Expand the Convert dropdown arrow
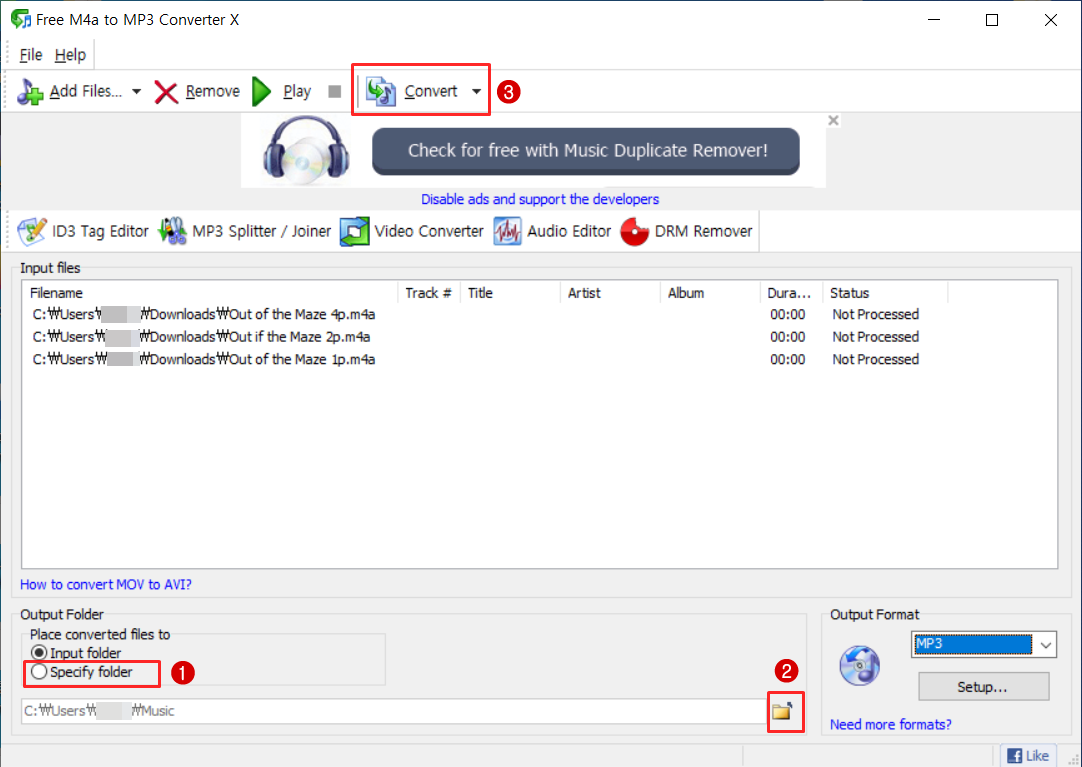The width and height of the screenshot is (1082, 767). pyautogui.click(x=476, y=92)
